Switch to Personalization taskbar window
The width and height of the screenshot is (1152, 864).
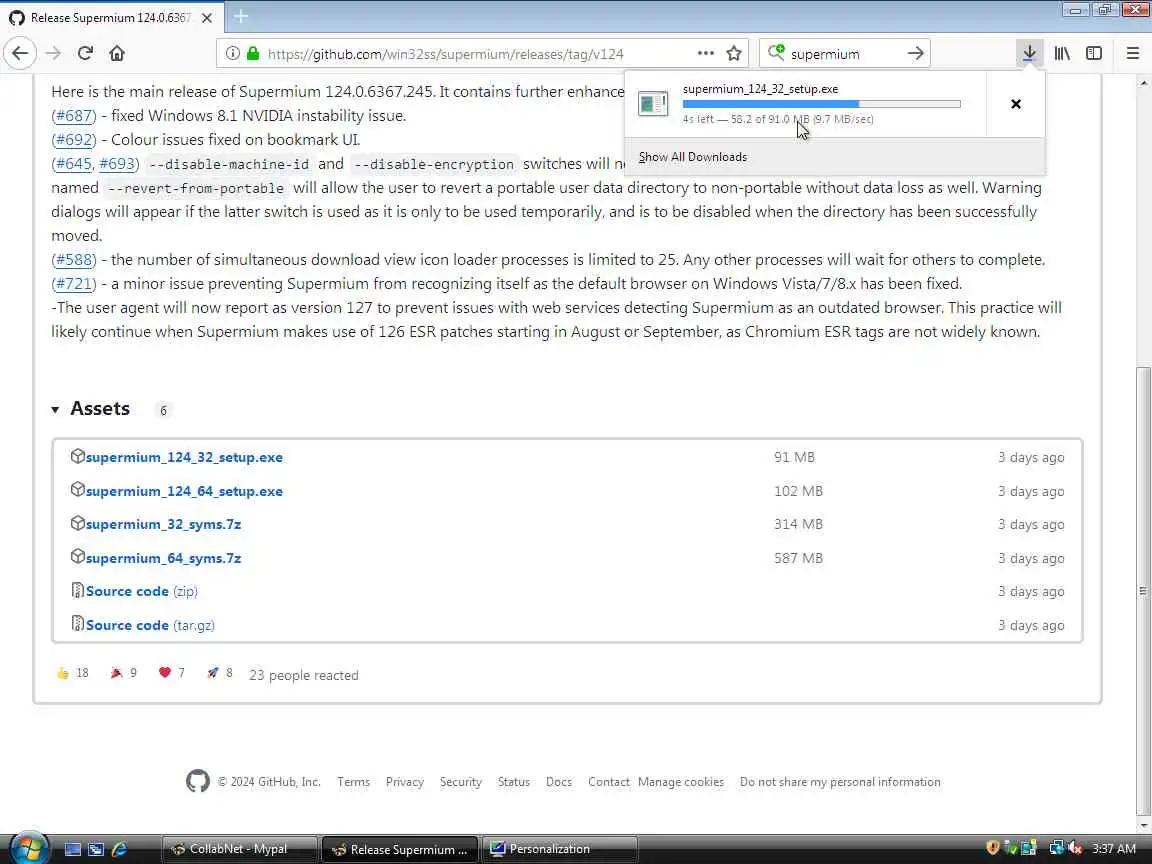(x=559, y=849)
